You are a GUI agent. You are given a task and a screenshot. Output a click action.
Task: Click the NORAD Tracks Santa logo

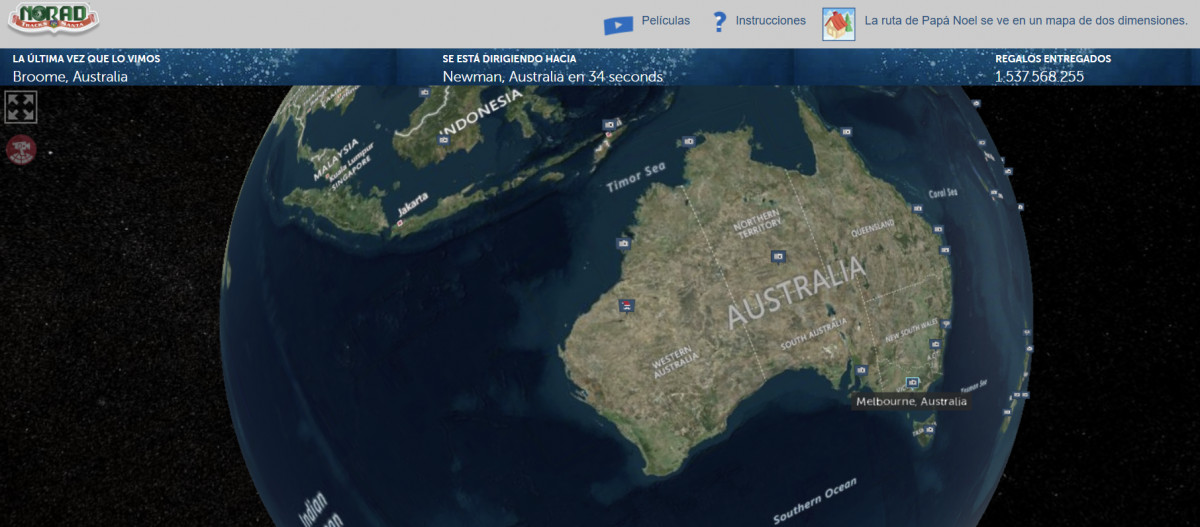53,18
